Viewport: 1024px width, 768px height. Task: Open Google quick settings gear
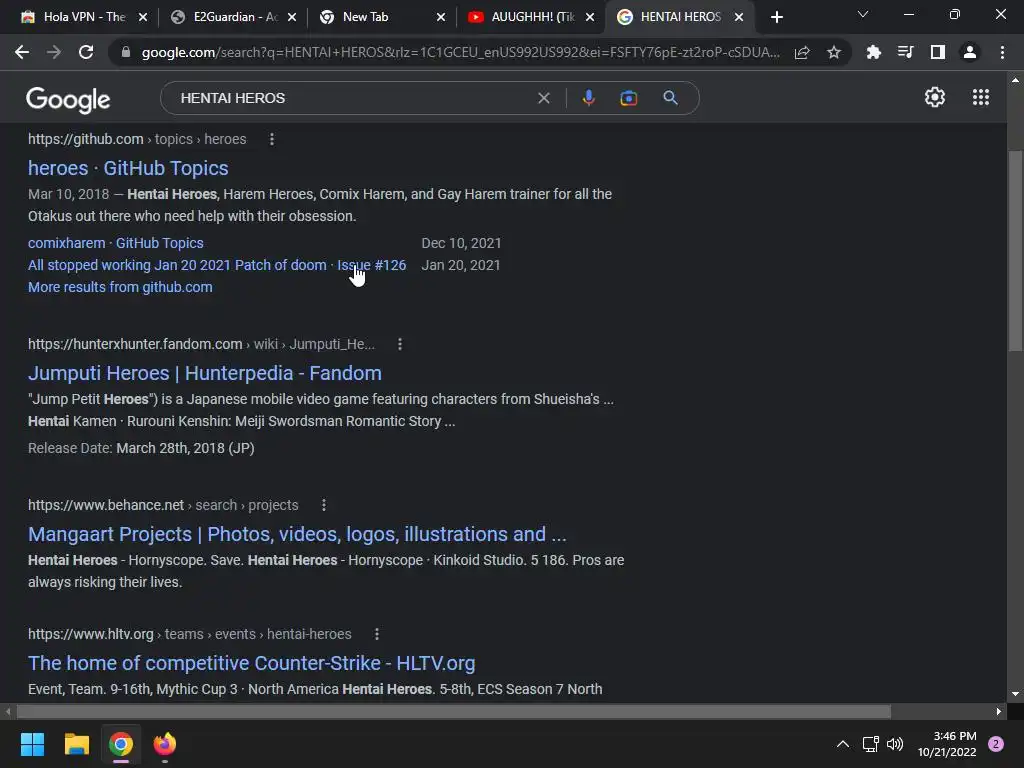[935, 97]
